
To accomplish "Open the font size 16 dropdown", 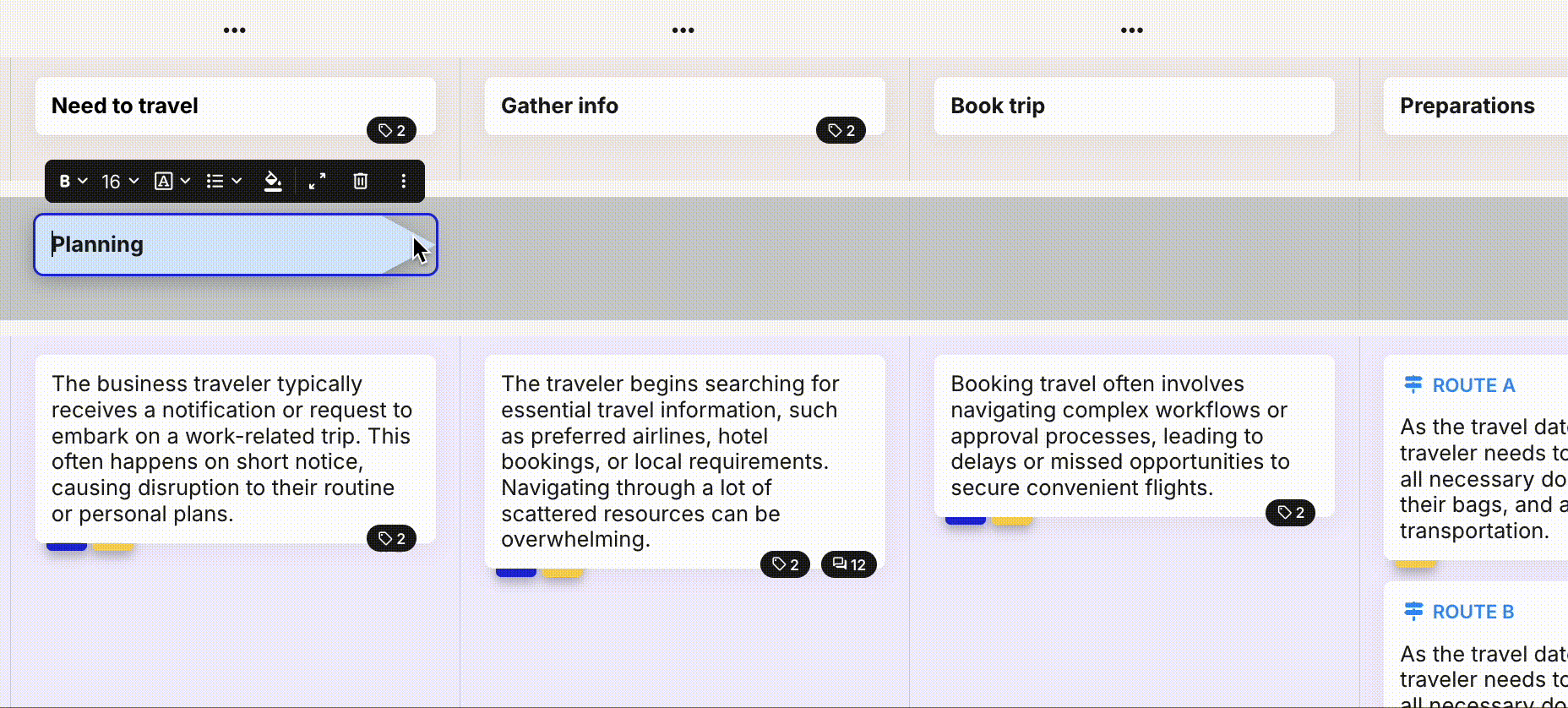I will click(x=120, y=182).
